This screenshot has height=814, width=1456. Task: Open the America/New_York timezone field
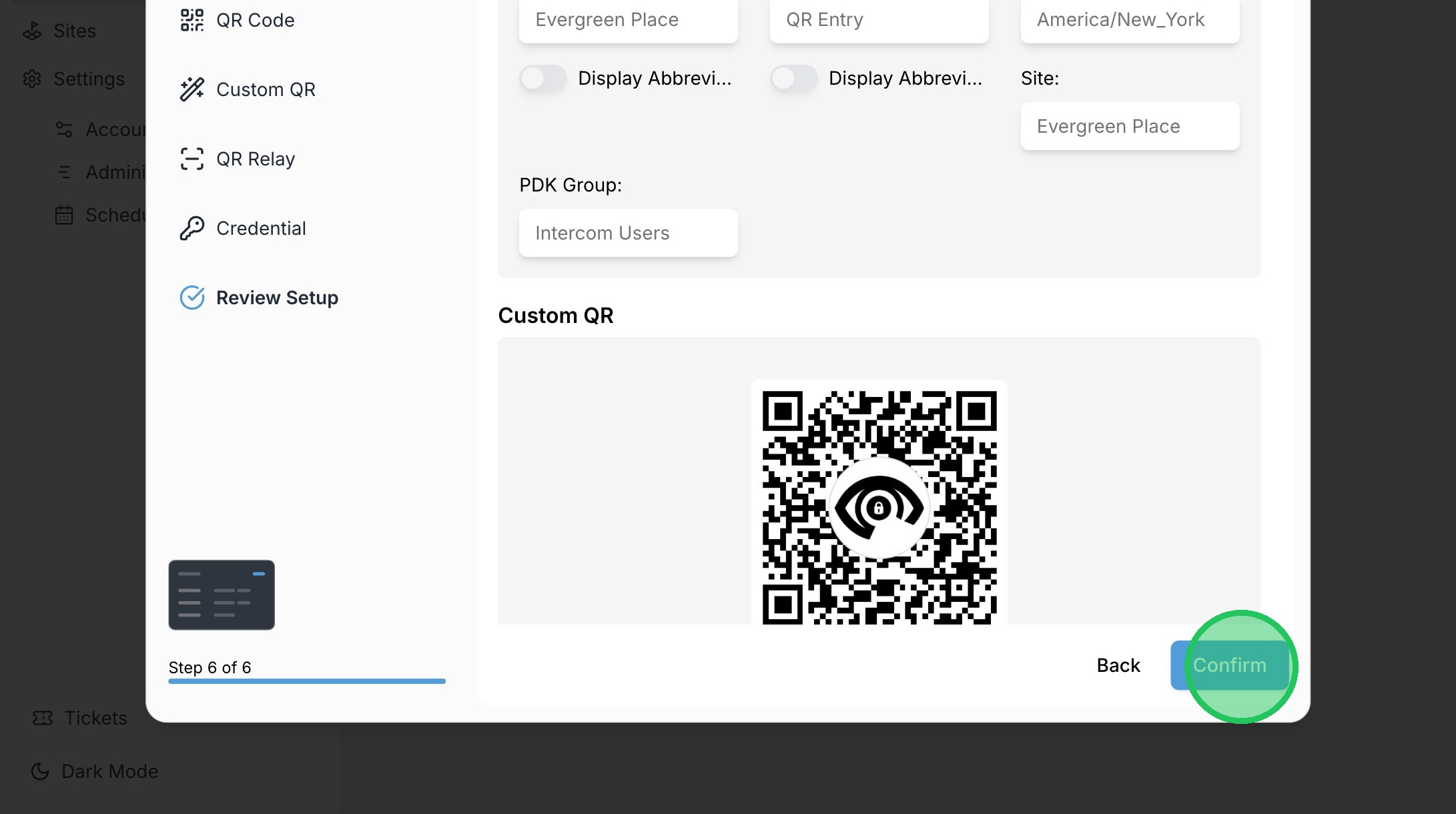1130,20
